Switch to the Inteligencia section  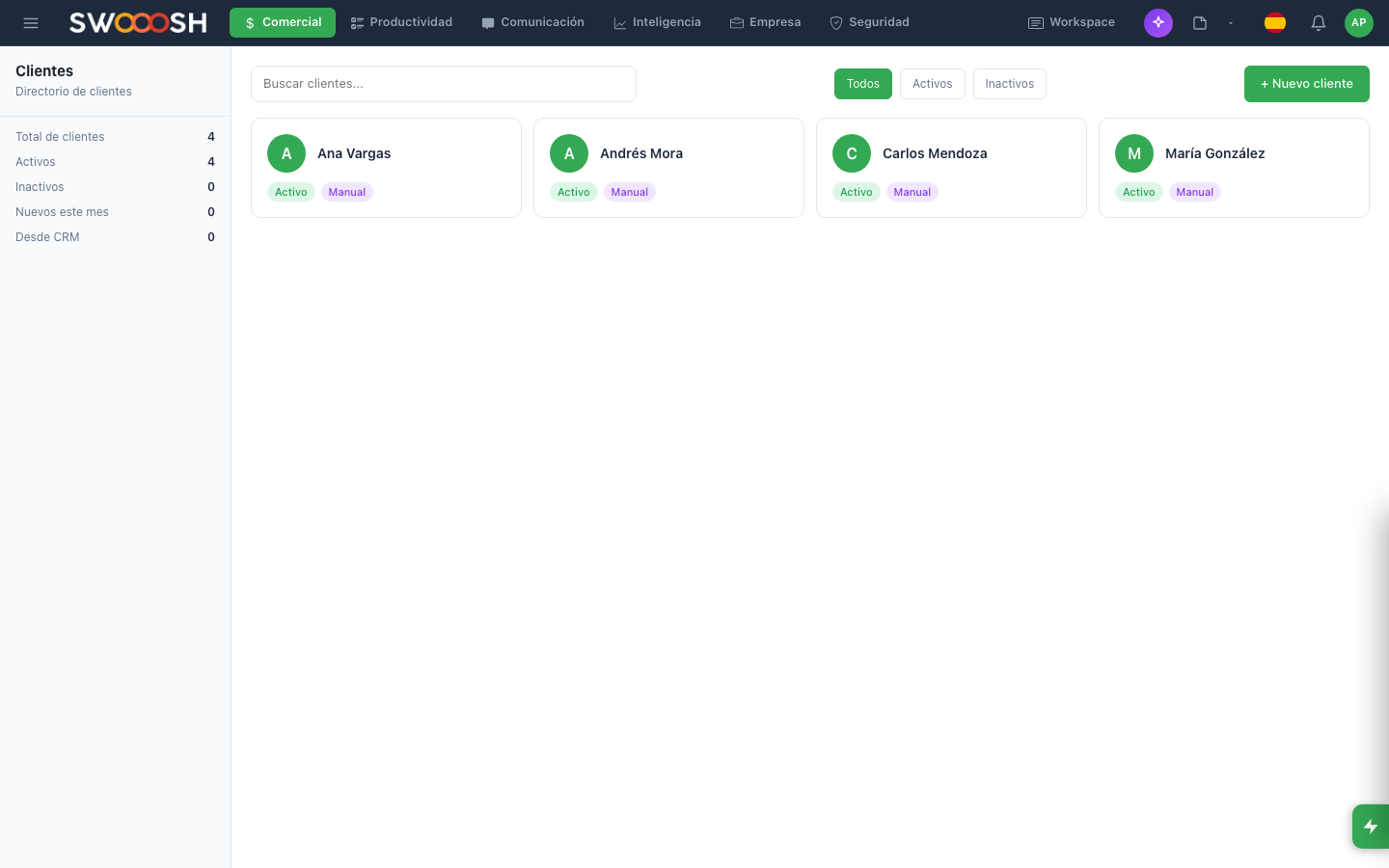pos(657,22)
